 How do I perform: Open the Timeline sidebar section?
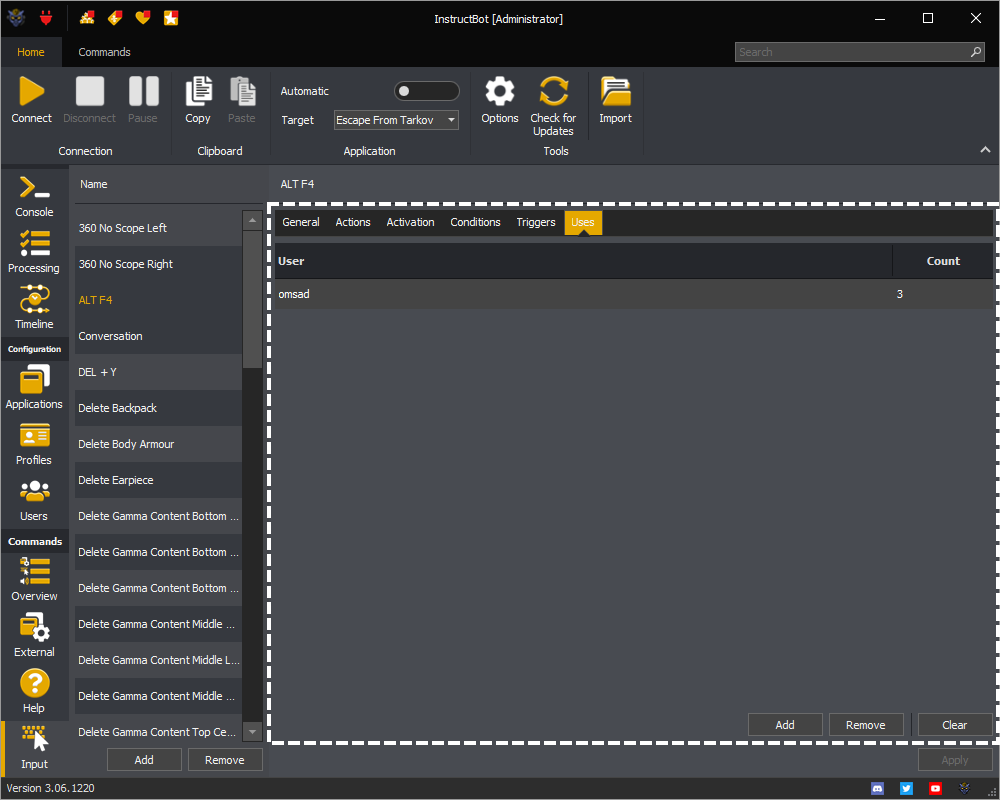click(34, 308)
